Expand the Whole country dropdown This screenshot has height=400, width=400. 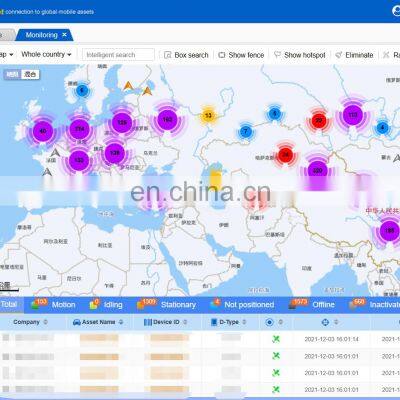(x=46, y=54)
